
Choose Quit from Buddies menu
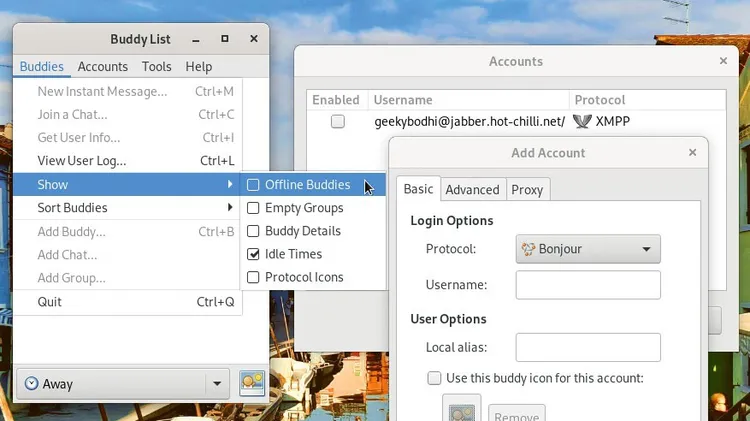tap(127, 302)
